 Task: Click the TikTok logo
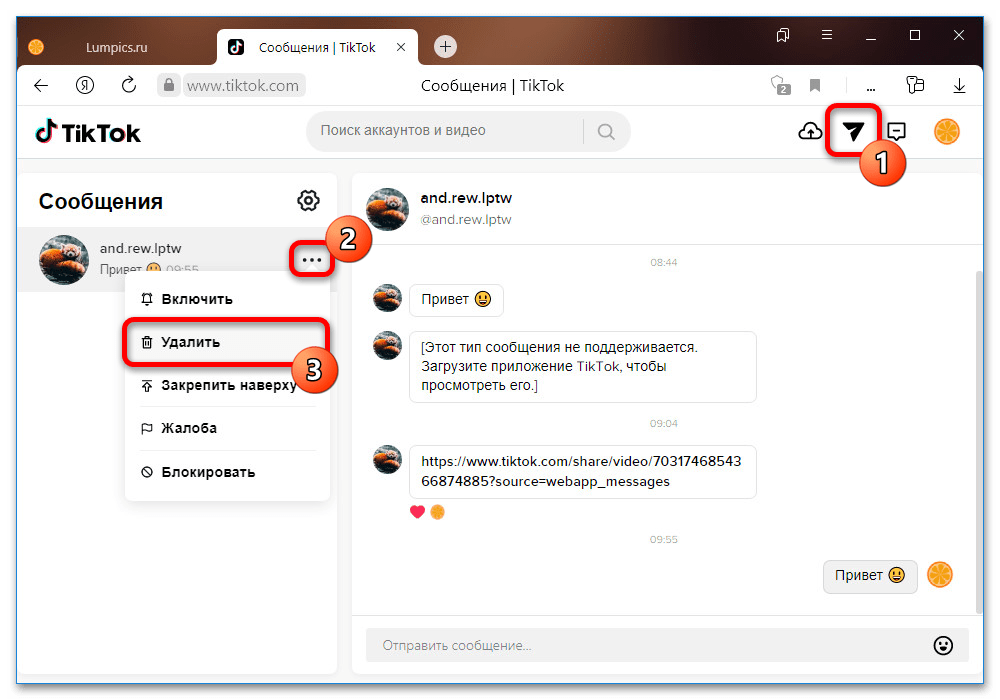(88, 132)
